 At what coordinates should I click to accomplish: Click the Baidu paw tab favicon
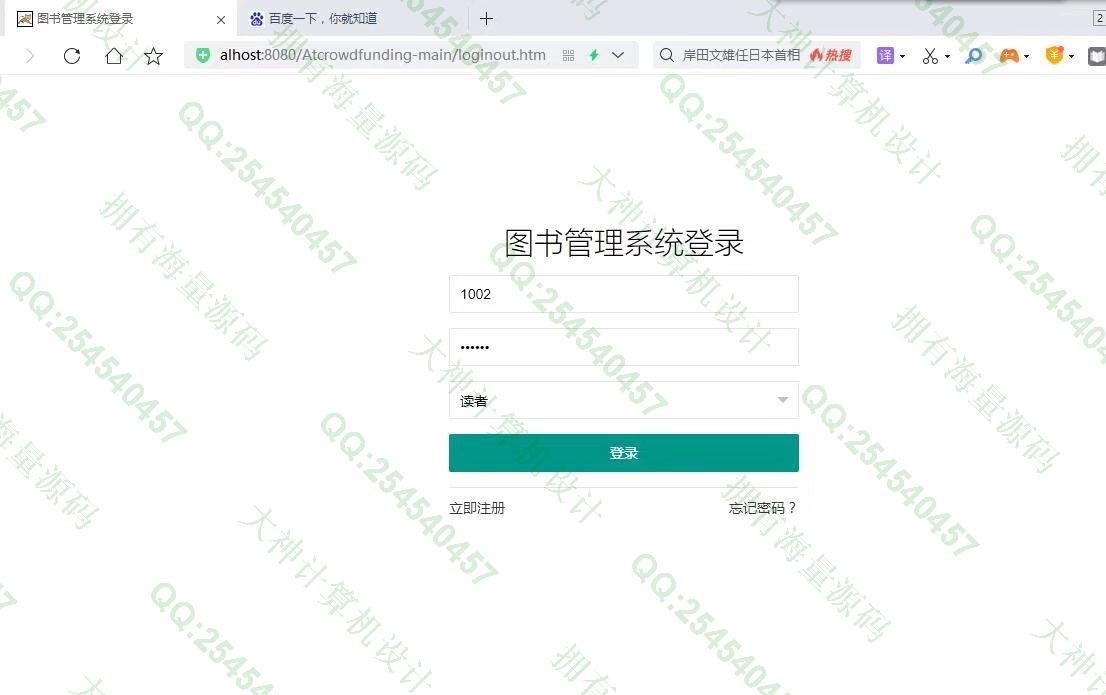click(257, 19)
